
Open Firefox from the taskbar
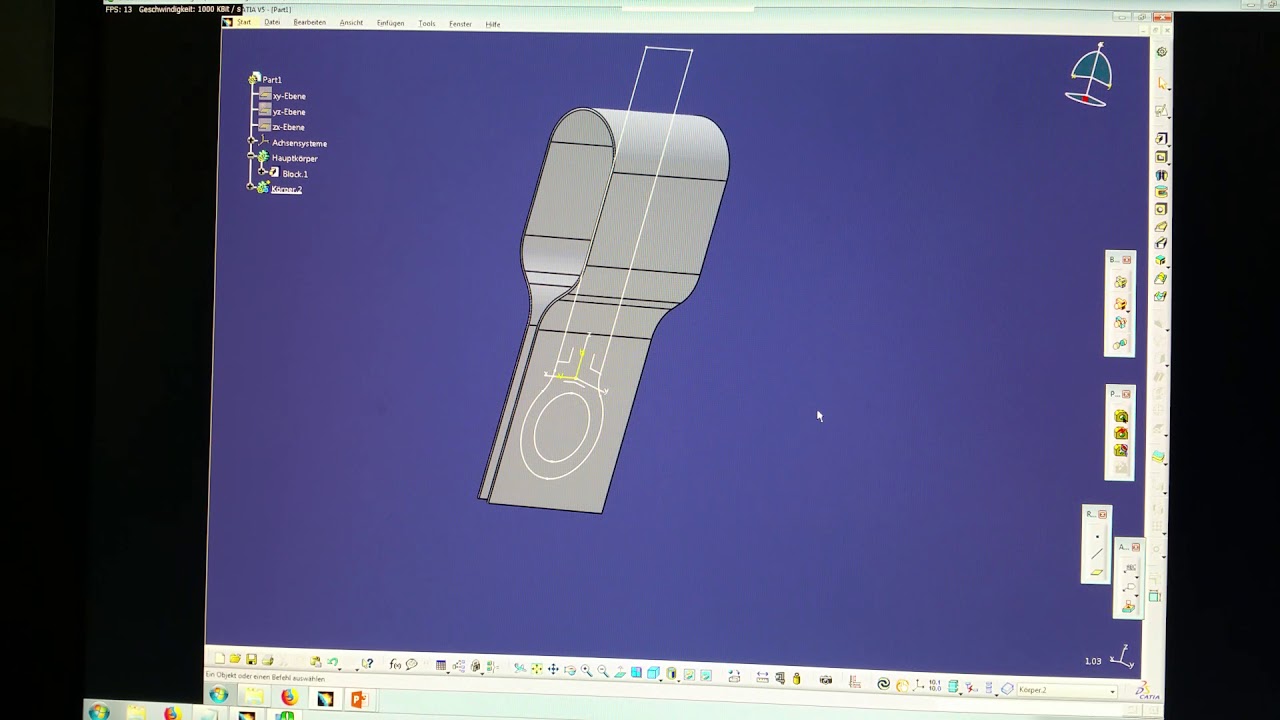[289, 696]
